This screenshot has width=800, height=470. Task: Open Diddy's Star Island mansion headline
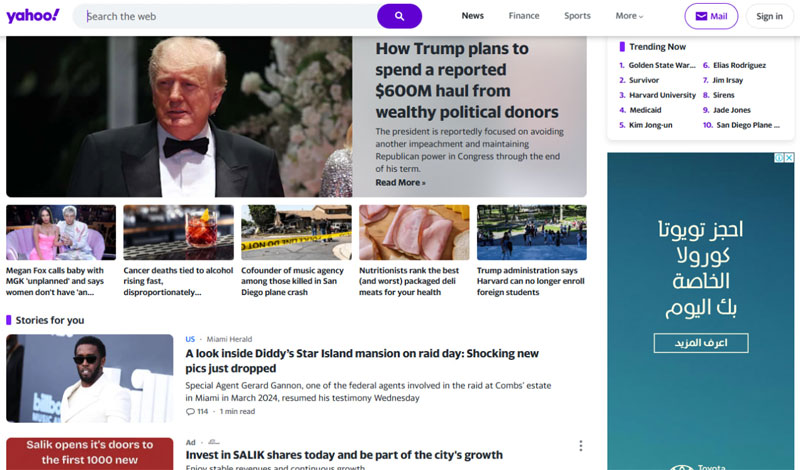click(362, 361)
